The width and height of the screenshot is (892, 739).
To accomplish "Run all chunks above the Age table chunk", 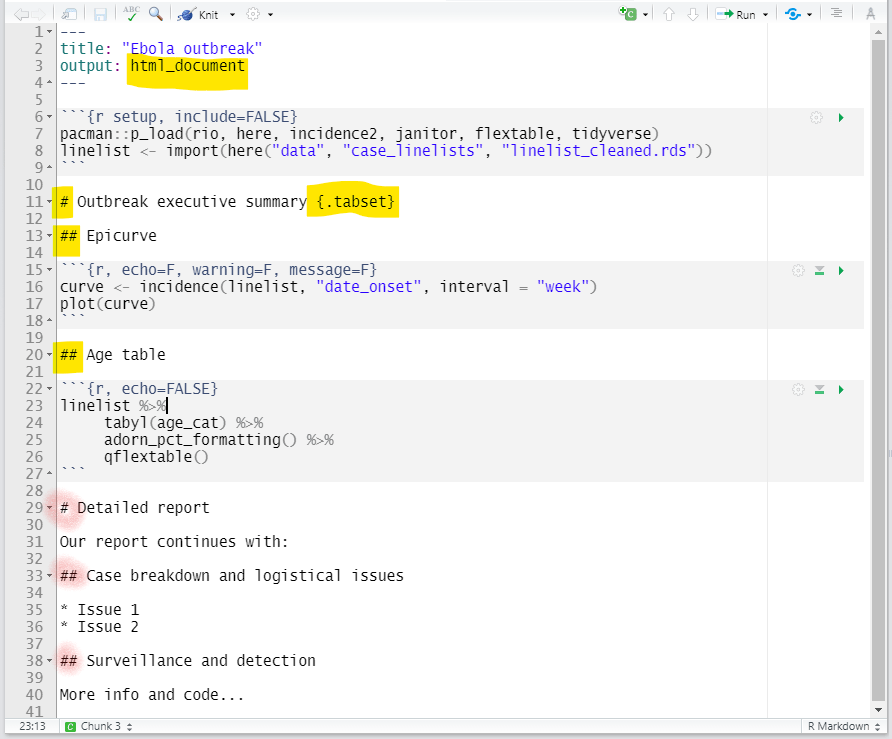I will (x=819, y=389).
